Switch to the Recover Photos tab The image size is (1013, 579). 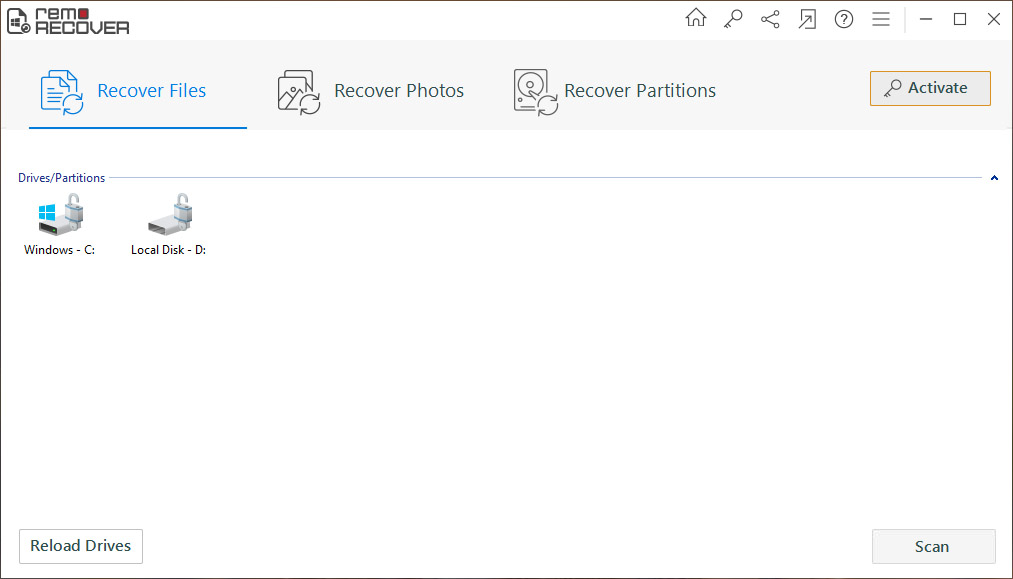371,91
